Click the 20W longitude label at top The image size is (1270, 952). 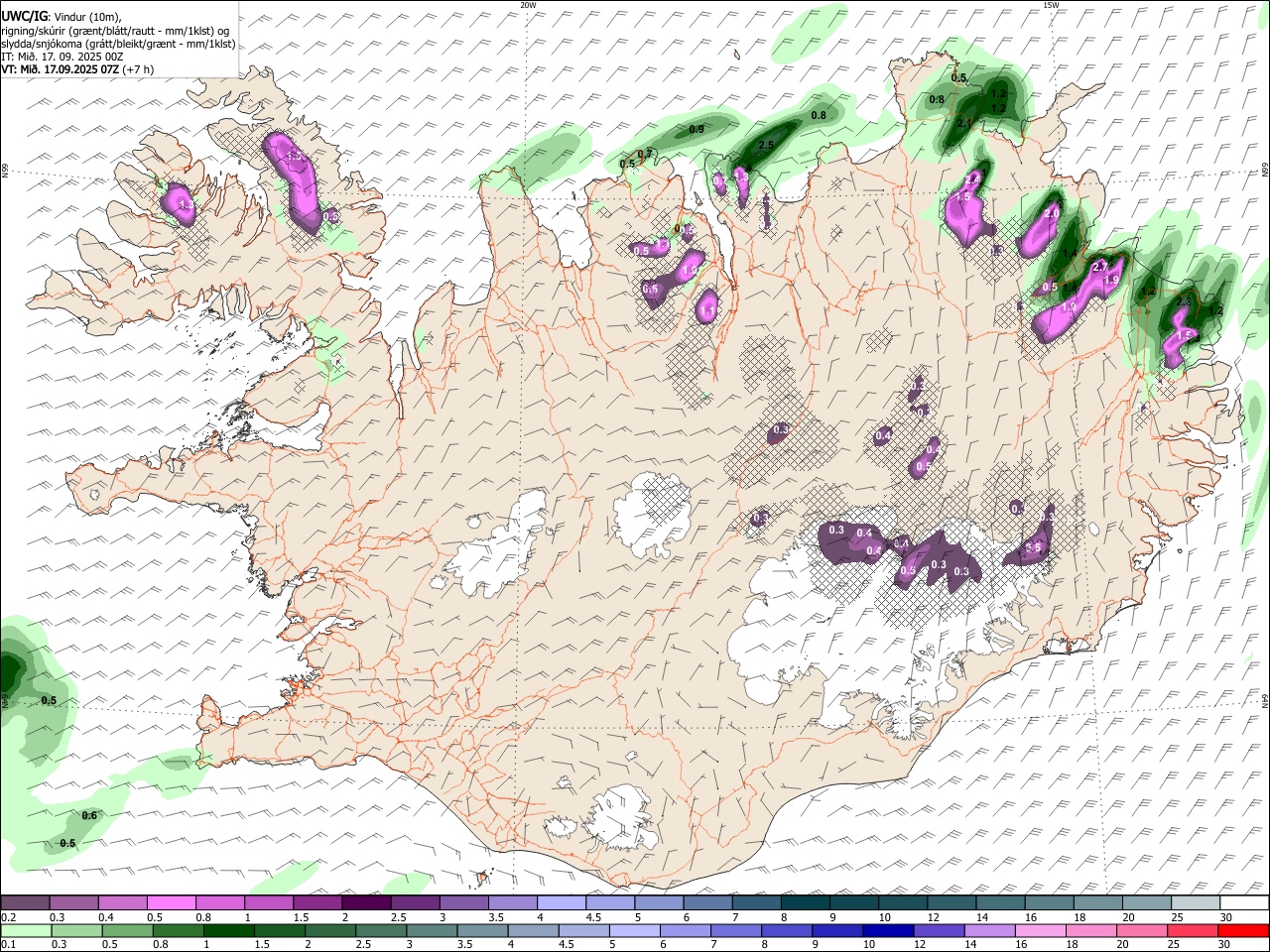point(529,5)
